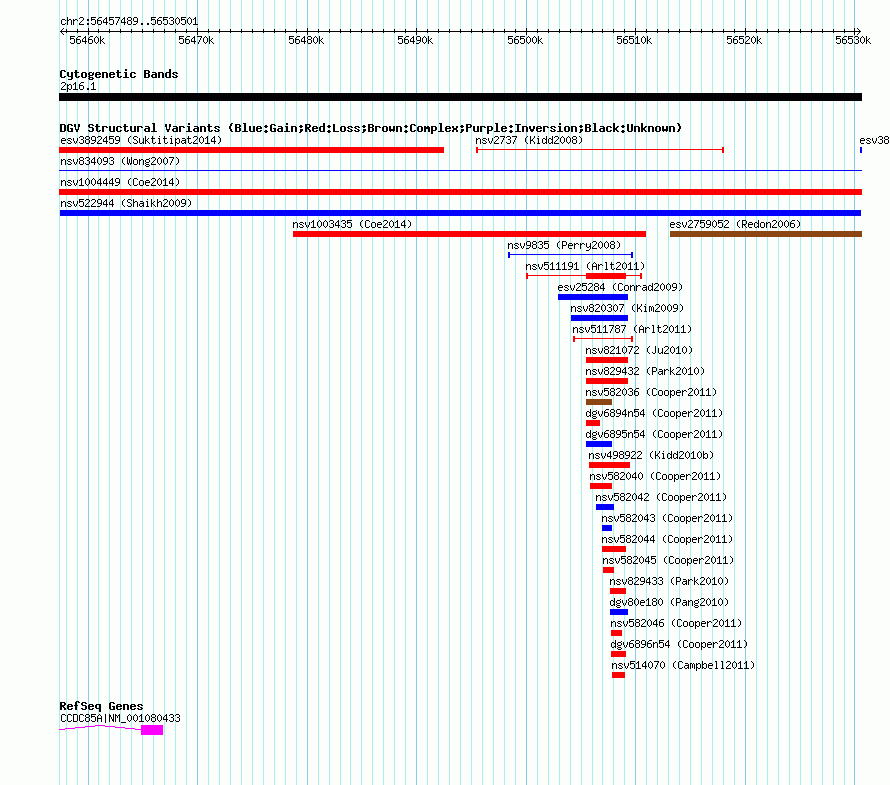The height and width of the screenshot is (785, 890).
Task: Select the nsv582043 (Cooper2011) label
Action: (667, 518)
